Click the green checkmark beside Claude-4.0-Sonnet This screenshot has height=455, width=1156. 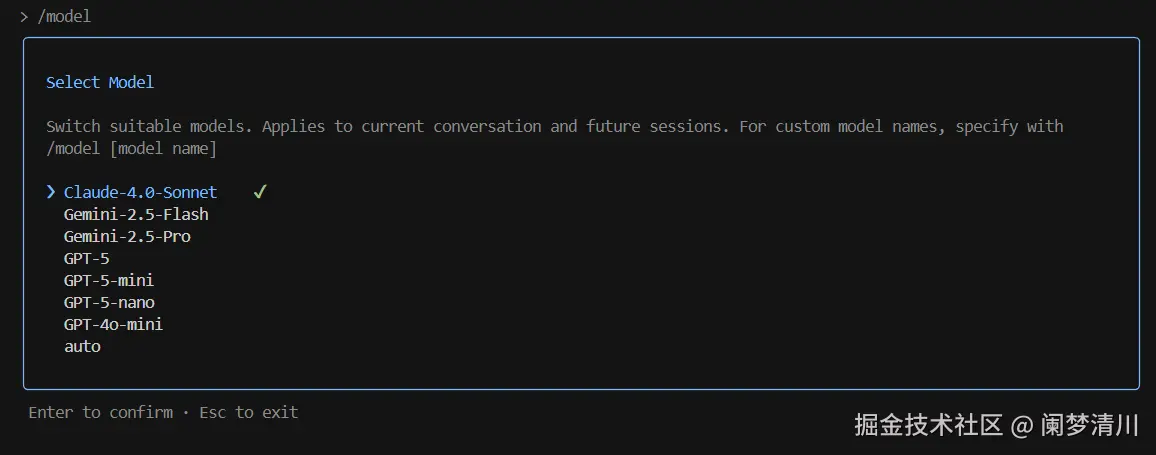click(x=260, y=192)
